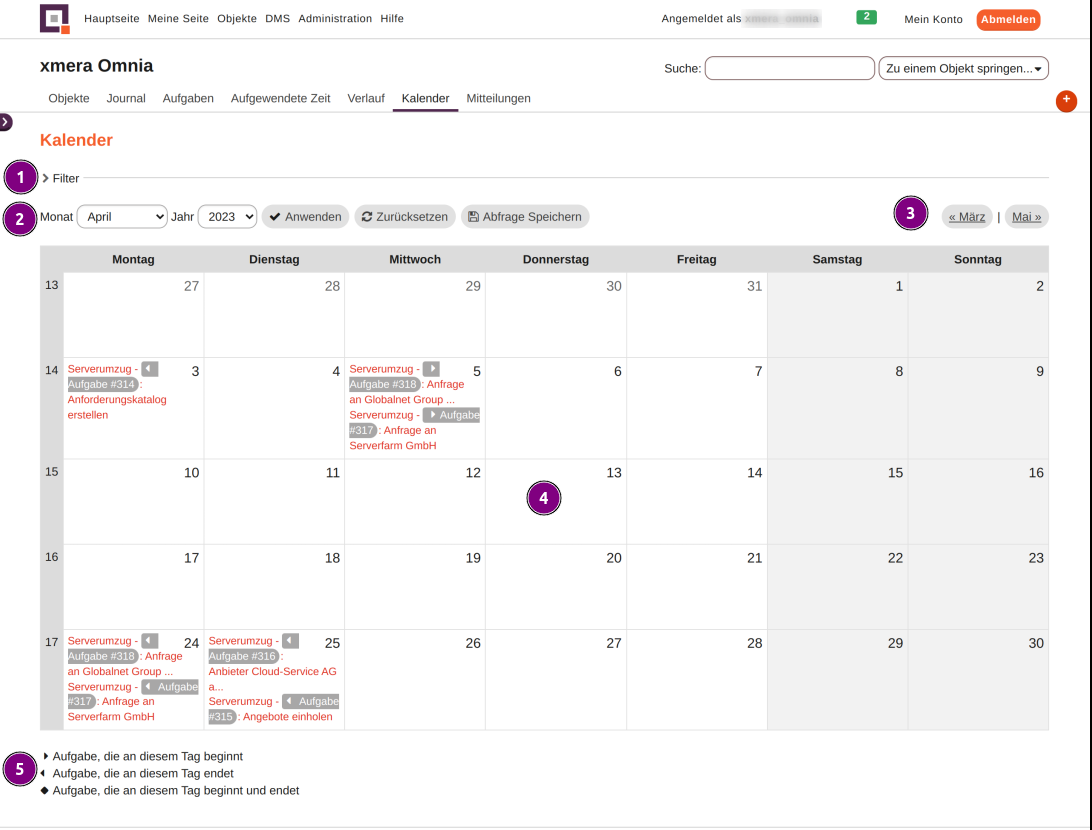Open Aufgabe #314 on April 3
Image resolution: width=1092 pixels, height=830 pixels.
102,384
